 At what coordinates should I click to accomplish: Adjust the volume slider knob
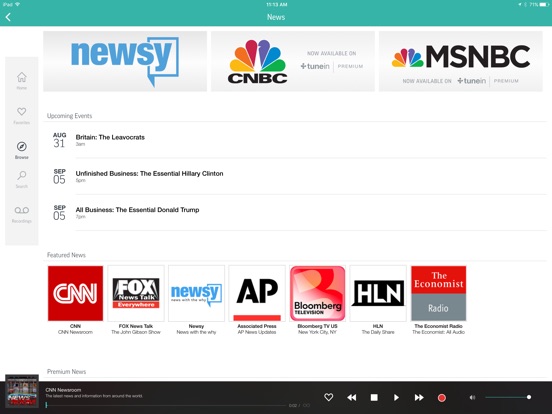coord(529,397)
